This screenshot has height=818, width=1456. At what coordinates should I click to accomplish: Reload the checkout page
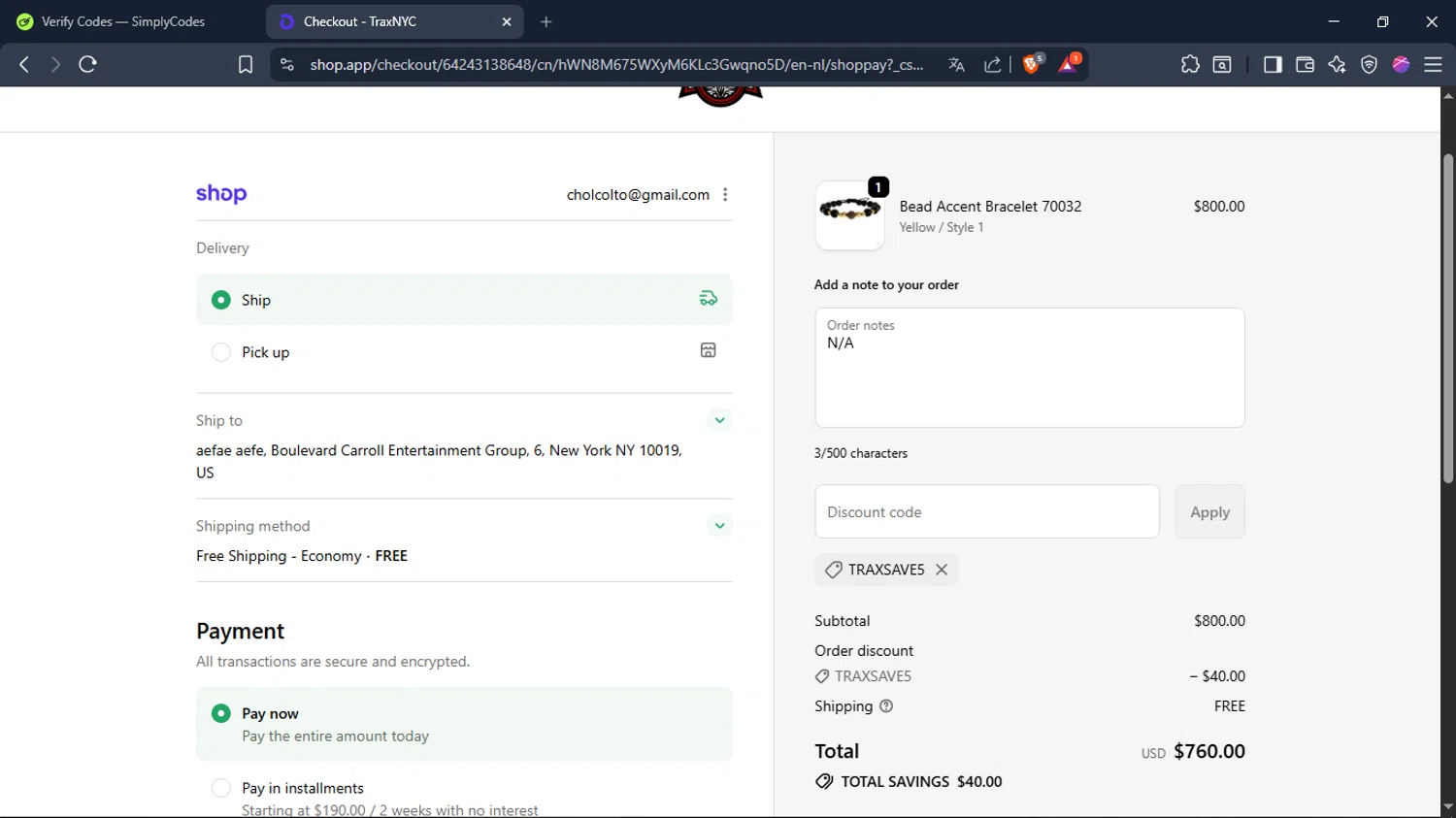click(87, 64)
